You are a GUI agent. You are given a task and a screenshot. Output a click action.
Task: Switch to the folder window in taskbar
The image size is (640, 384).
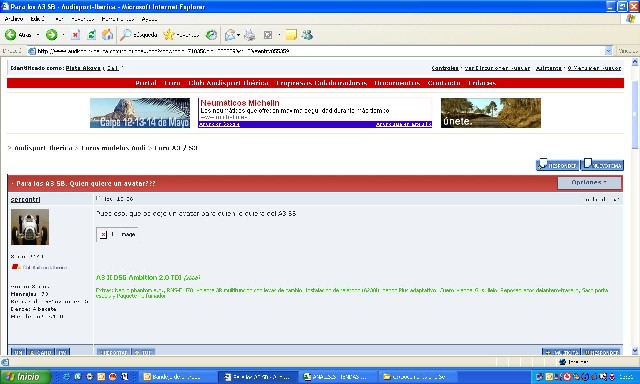click(417, 377)
